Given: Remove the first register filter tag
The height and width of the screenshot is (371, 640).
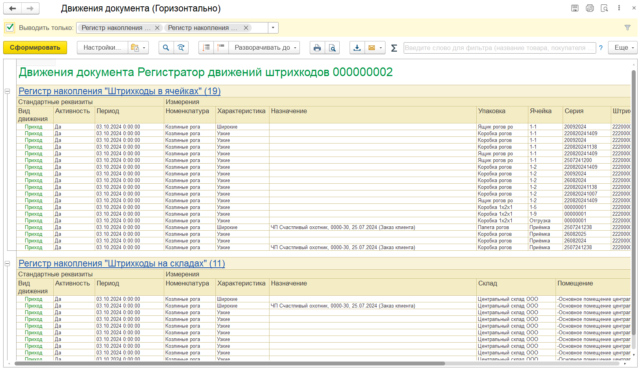Looking at the screenshot, I should point(157,28).
